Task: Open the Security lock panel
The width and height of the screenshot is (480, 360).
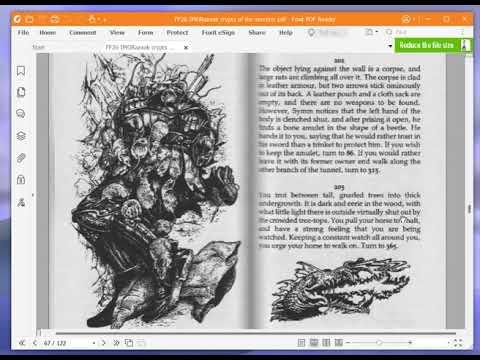Action: click(21, 180)
